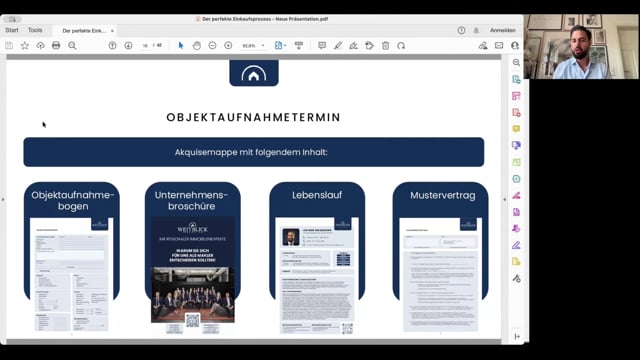Collapse the right tools pane arrow

[x=505, y=200]
